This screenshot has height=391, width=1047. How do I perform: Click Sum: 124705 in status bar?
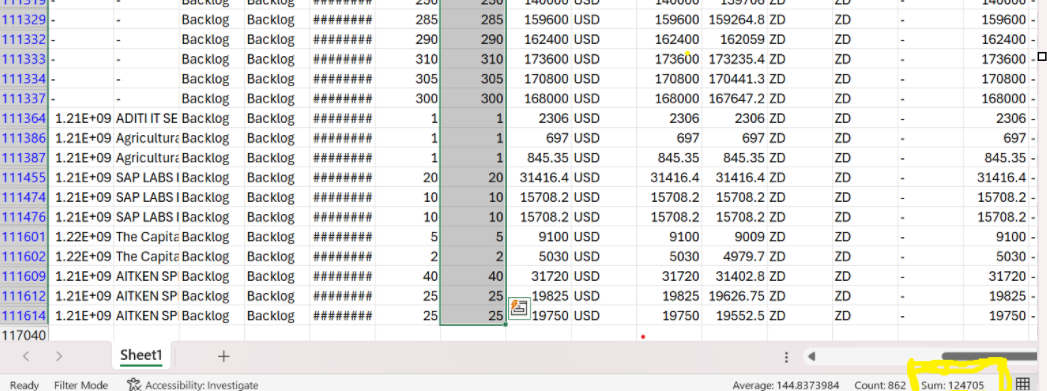952,385
